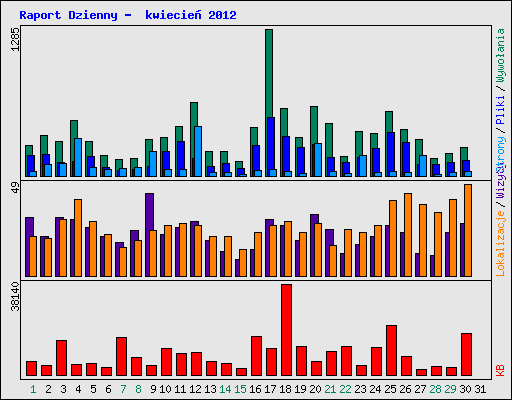
Task: Click the 38140 y-axis label
Action: (15, 296)
